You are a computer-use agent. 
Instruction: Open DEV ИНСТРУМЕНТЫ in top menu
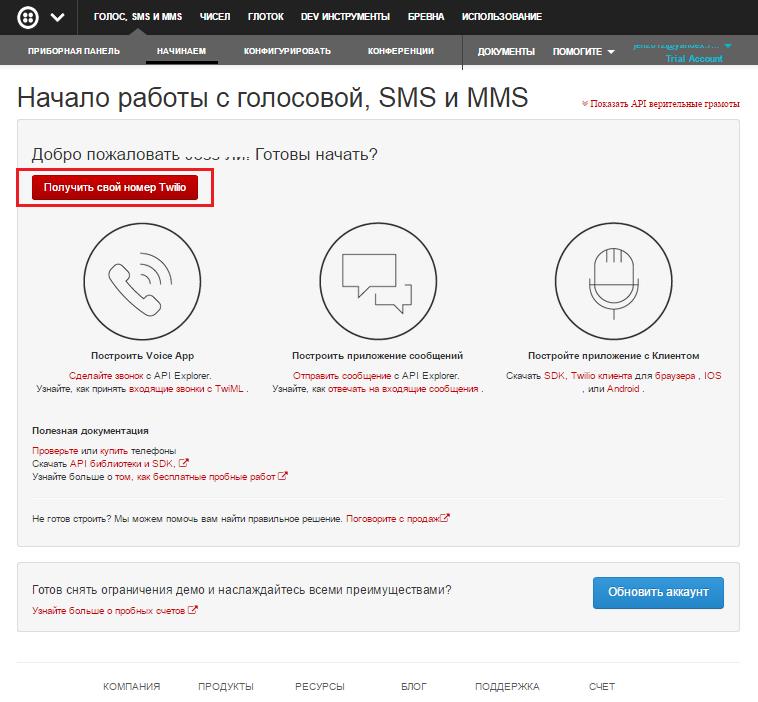coord(346,17)
